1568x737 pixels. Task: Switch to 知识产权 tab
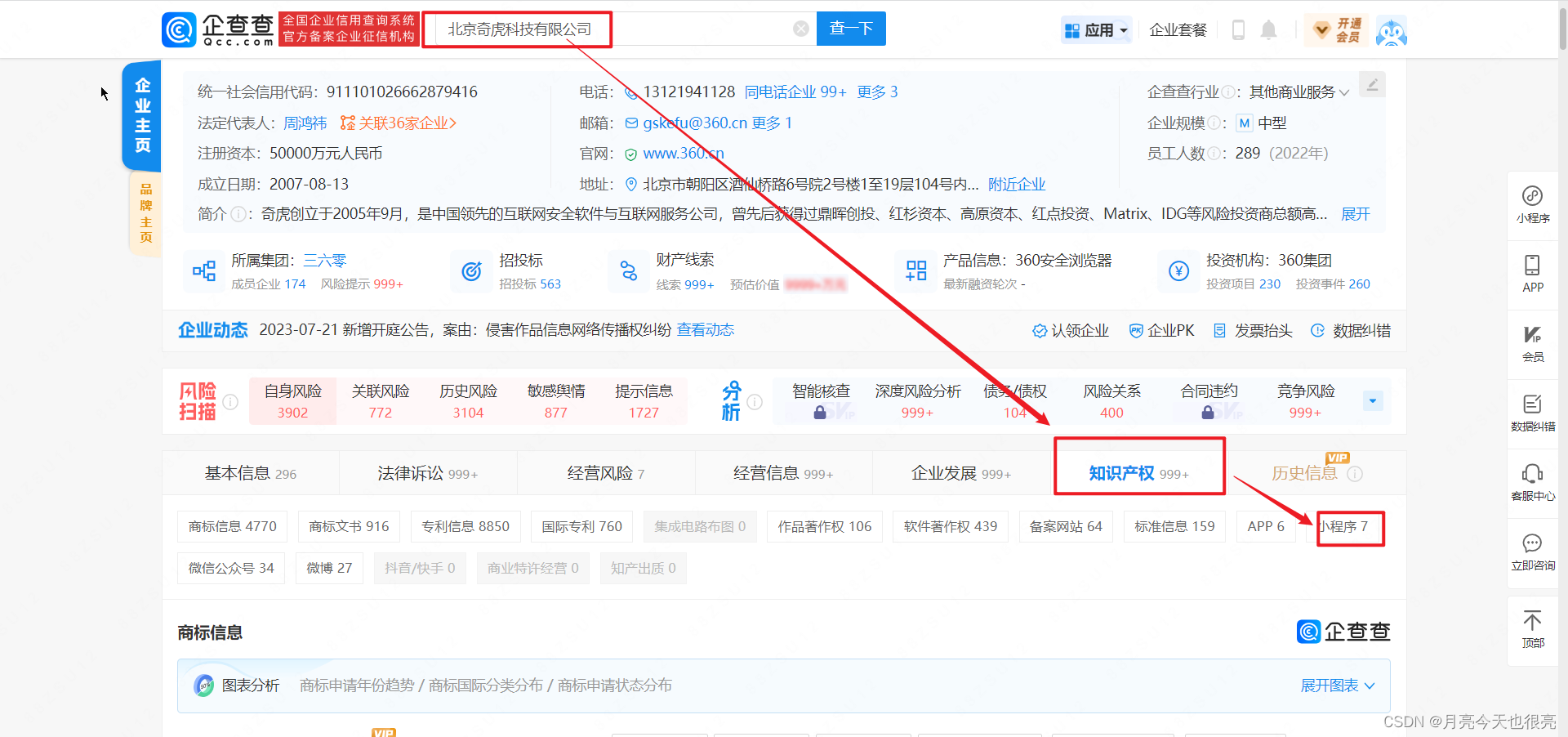(1139, 473)
